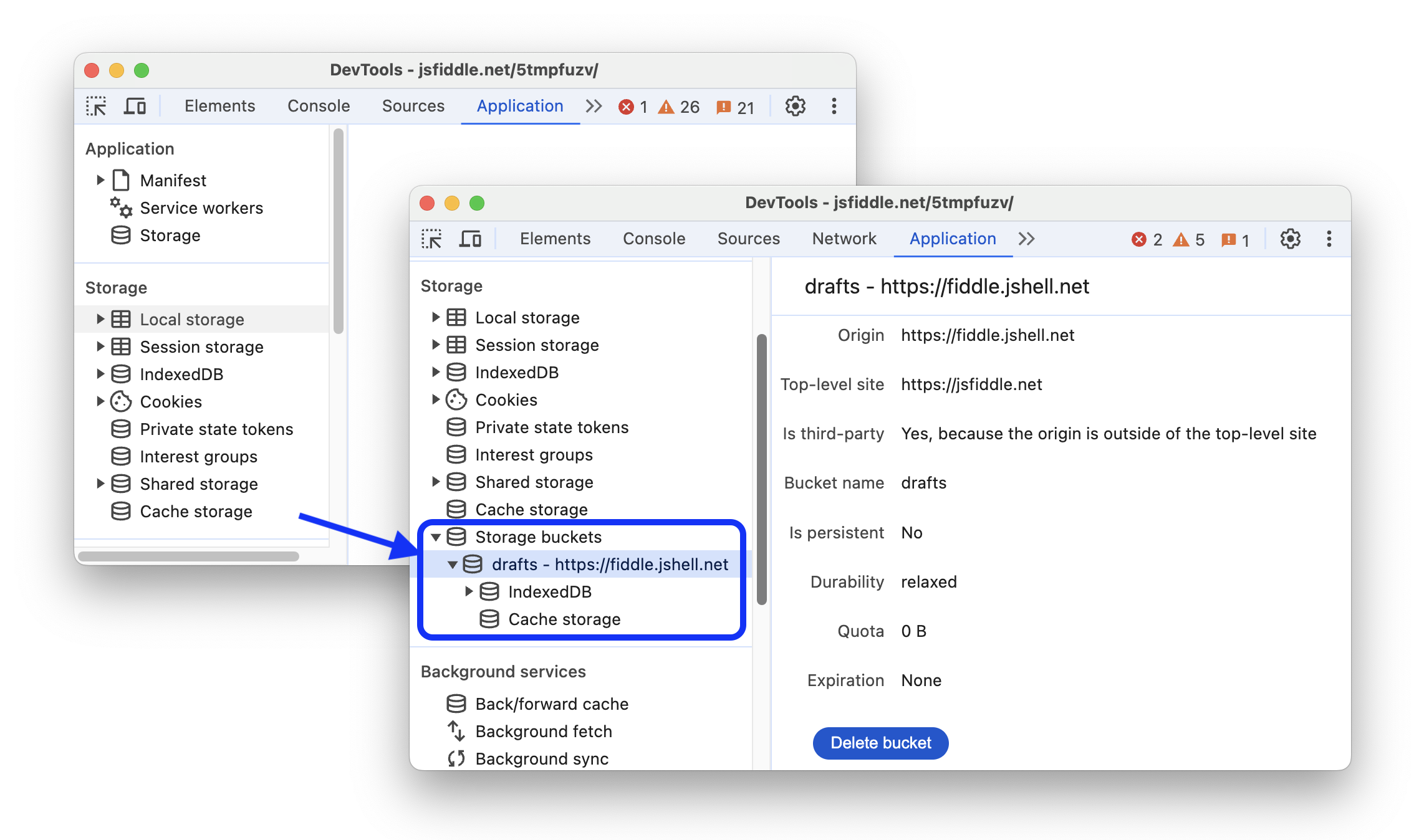This screenshot has height=840, width=1419.
Task: Click the Settings gear icon in DevTools
Action: (1290, 238)
